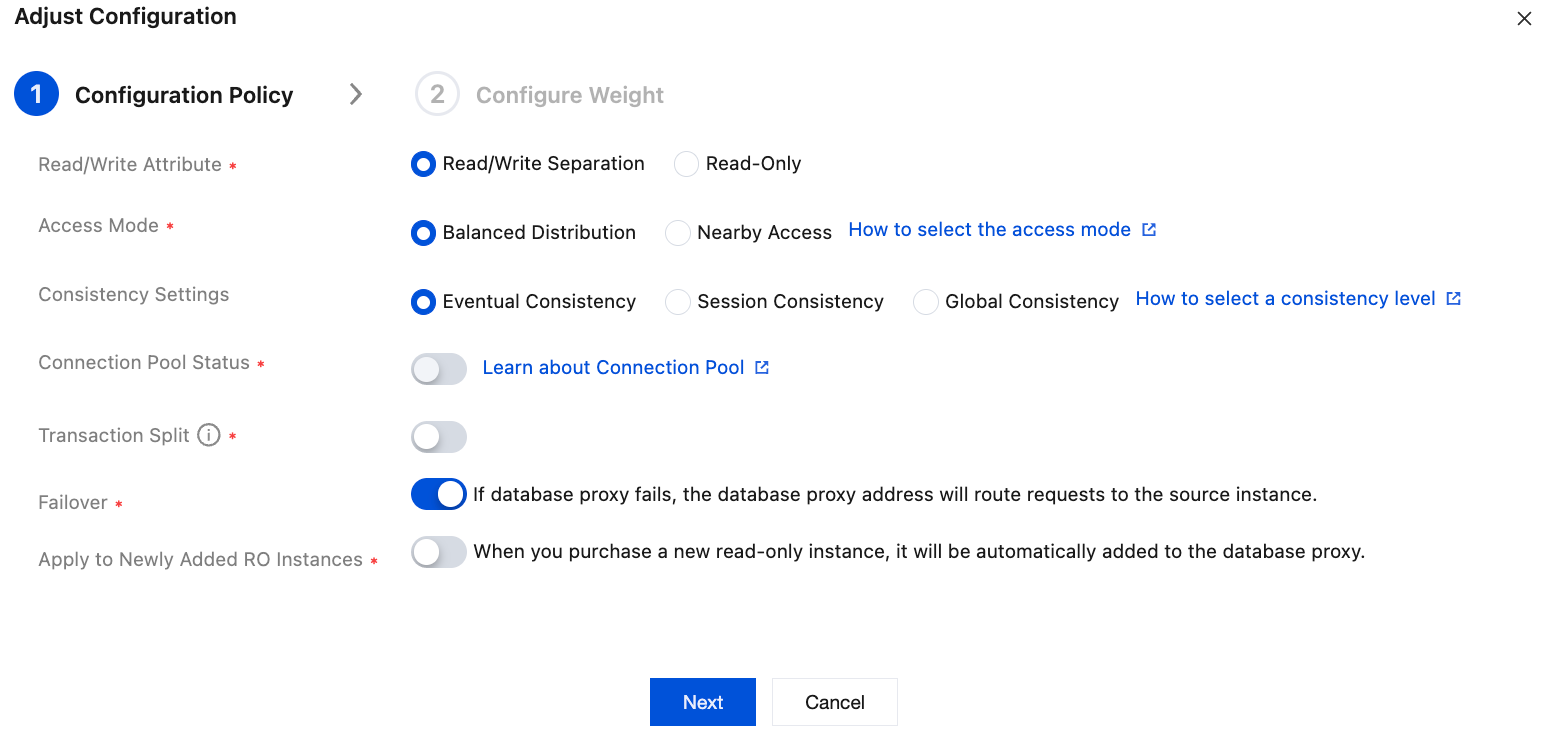Screen dimensions: 1546x744
Task: Click the step 2 circle indicator
Action: pos(437,93)
